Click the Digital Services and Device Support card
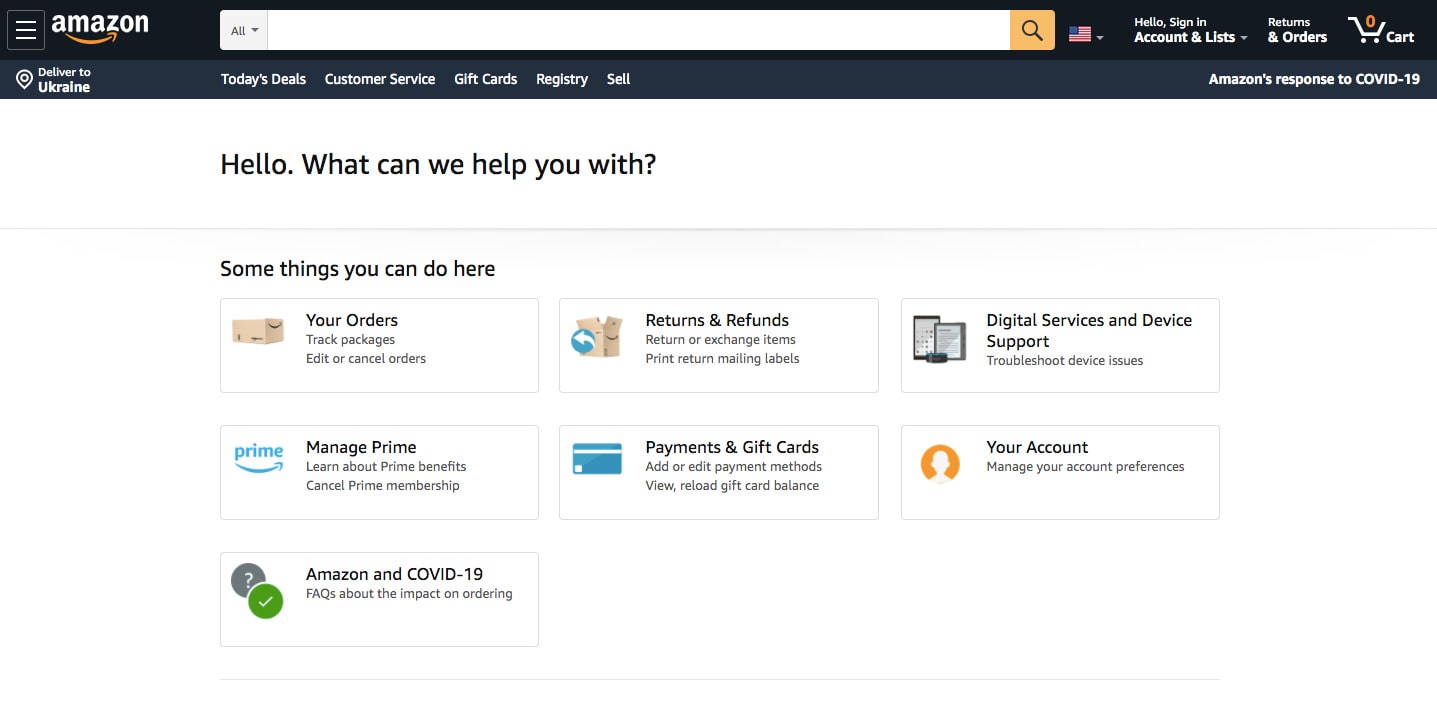Viewport: 1437px width, 715px height. point(1059,345)
